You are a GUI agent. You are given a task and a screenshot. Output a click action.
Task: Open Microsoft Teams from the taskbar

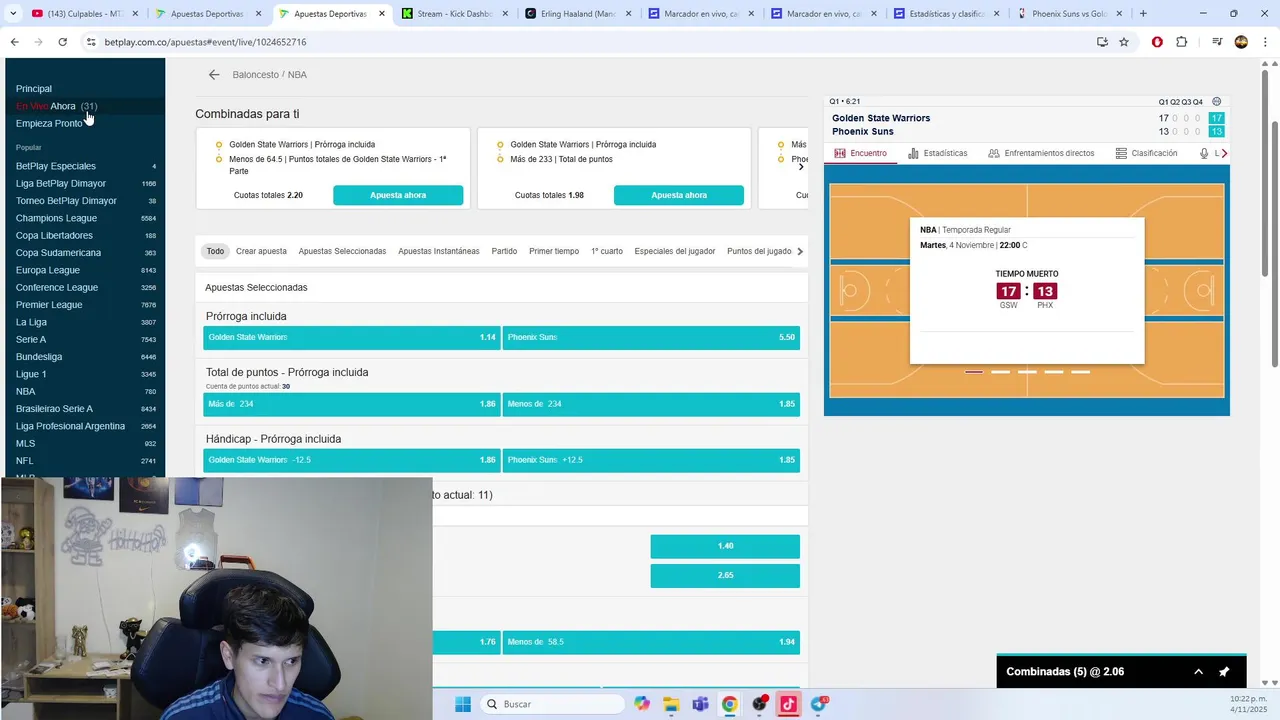click(x=700, y=704)
